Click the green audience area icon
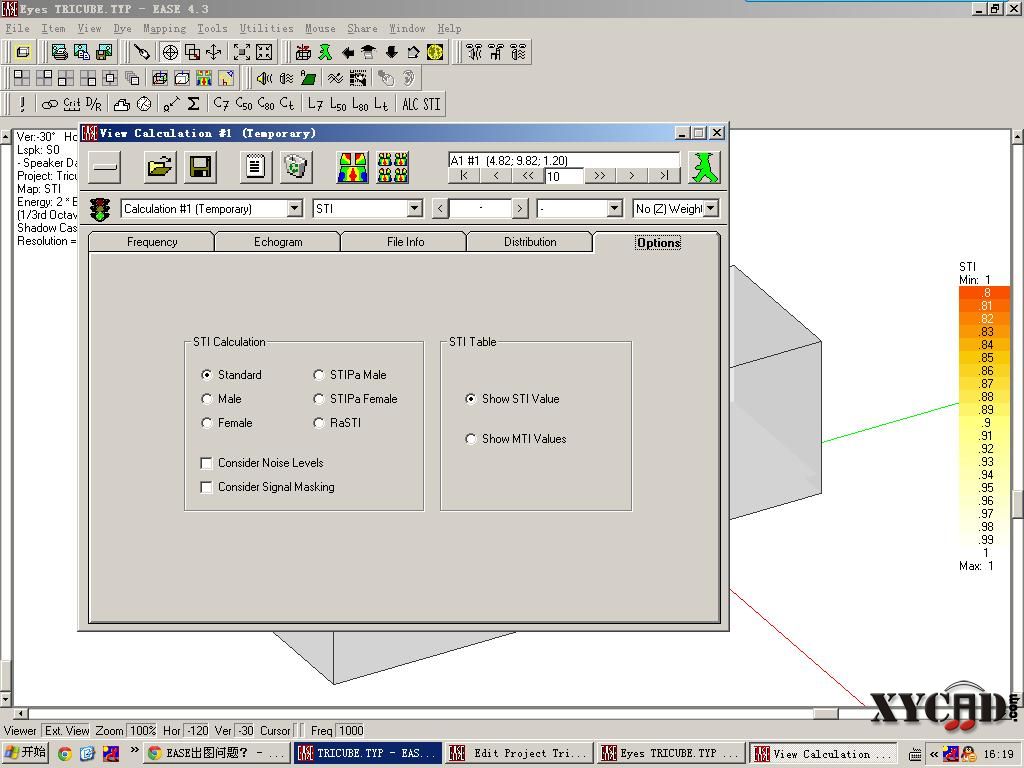 tap(308, 78)
